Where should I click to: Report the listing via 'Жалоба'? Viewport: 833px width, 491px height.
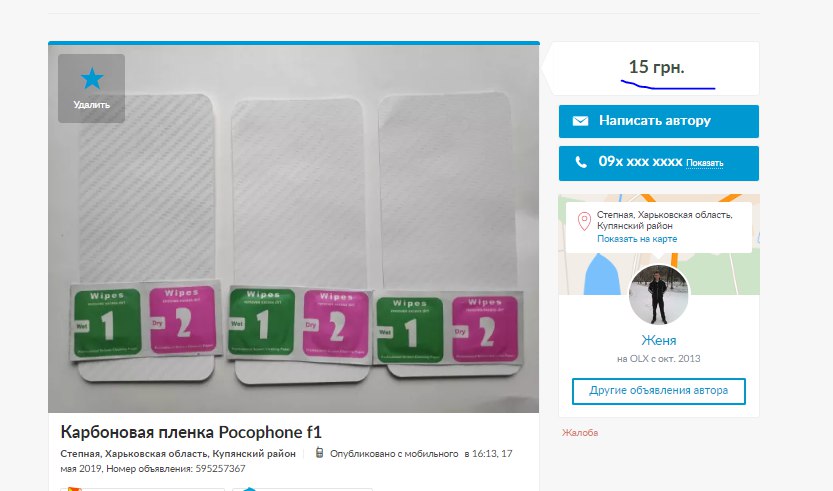coord(580,433)
